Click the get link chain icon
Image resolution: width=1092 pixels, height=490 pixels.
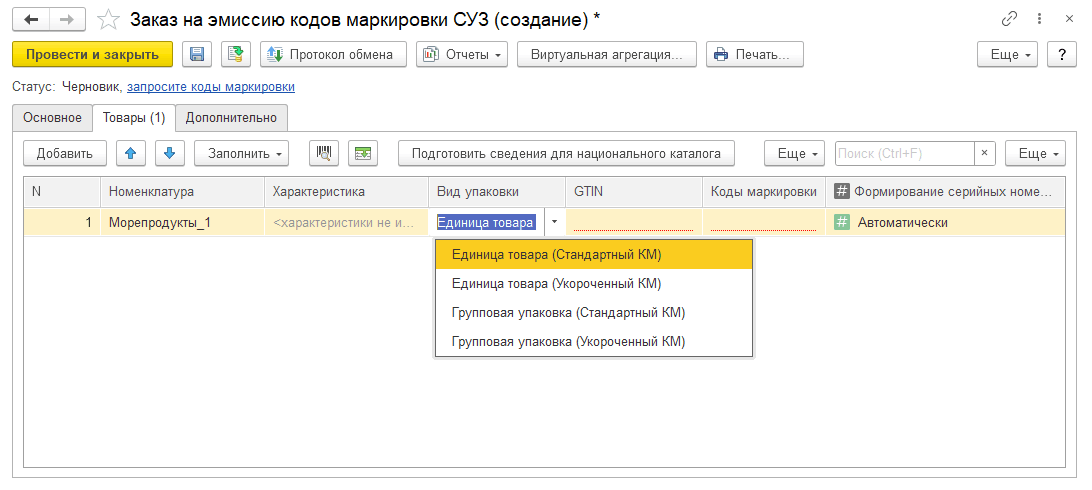click(x=1008, y=19)
